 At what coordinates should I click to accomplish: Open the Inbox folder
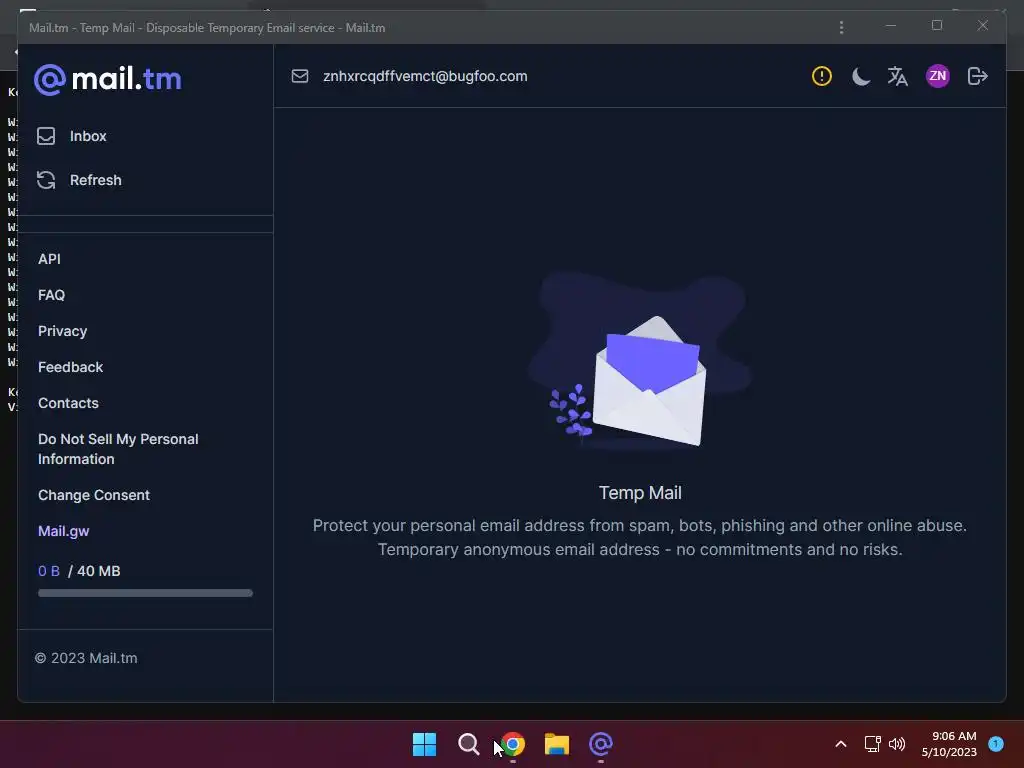click(x=72, y=136)
